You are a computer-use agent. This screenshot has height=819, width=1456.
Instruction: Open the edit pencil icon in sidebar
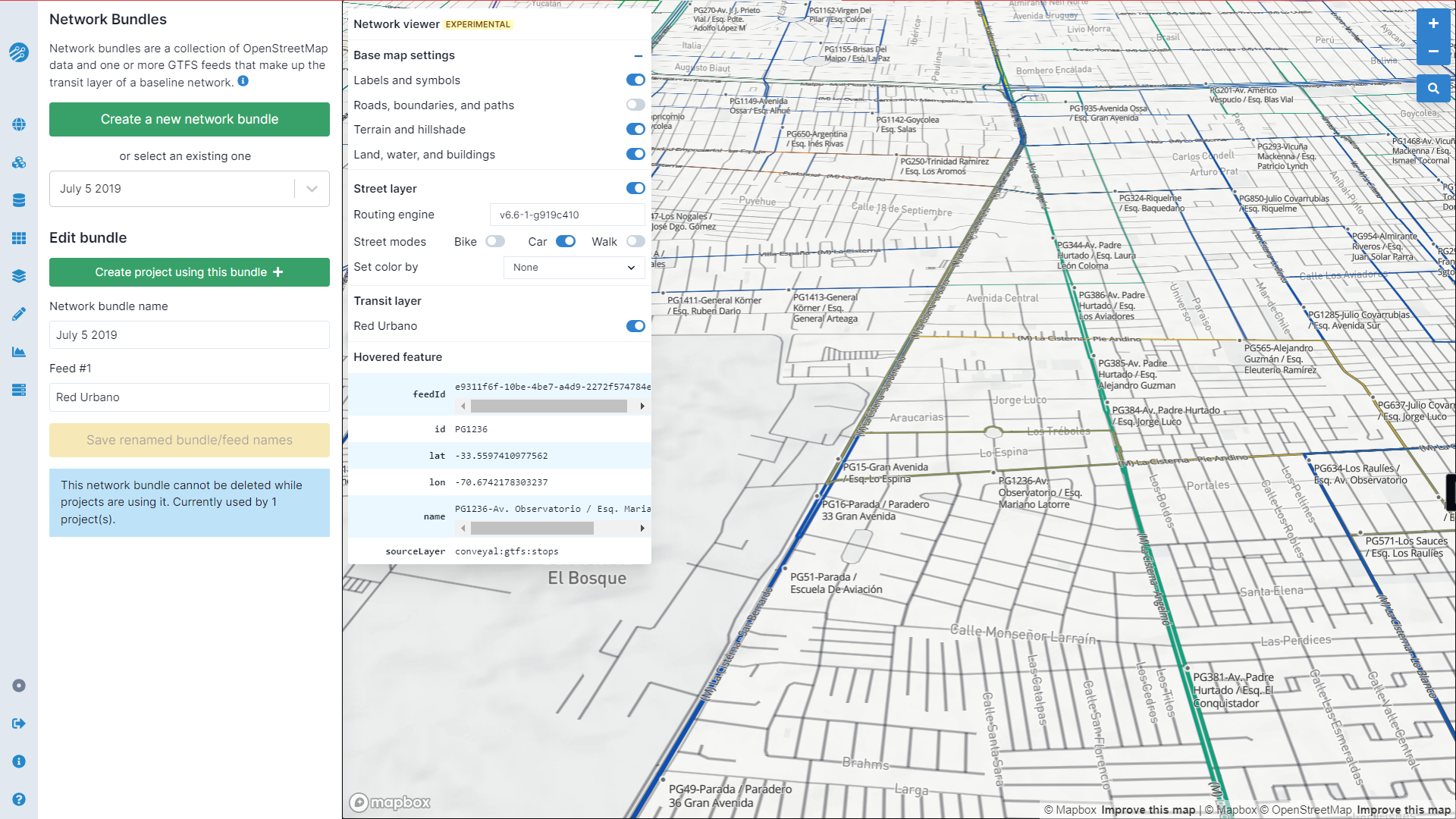click(19, 313)
